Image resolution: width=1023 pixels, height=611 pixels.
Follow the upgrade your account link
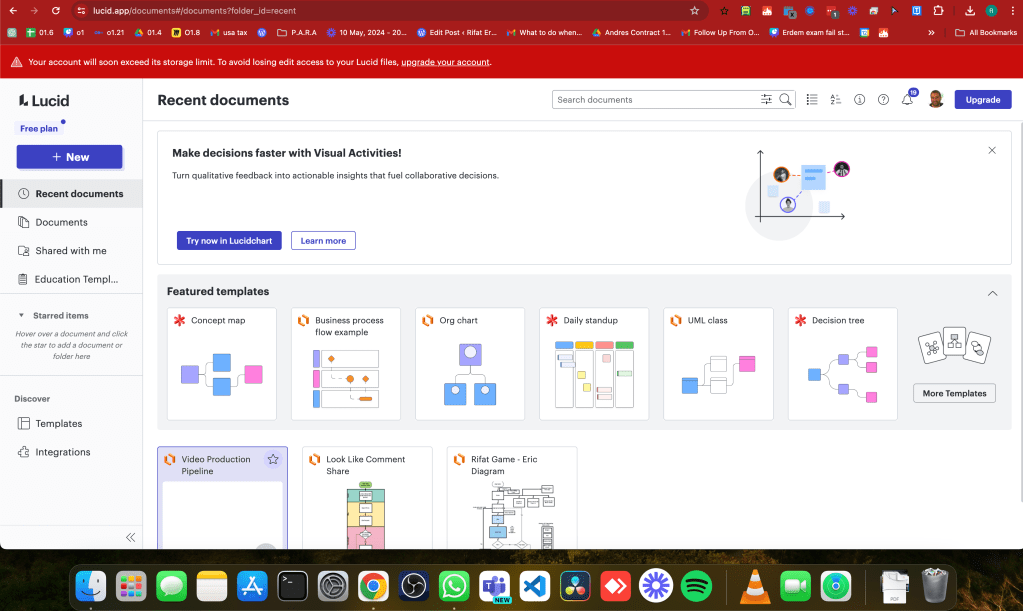[x=445, y=62]
